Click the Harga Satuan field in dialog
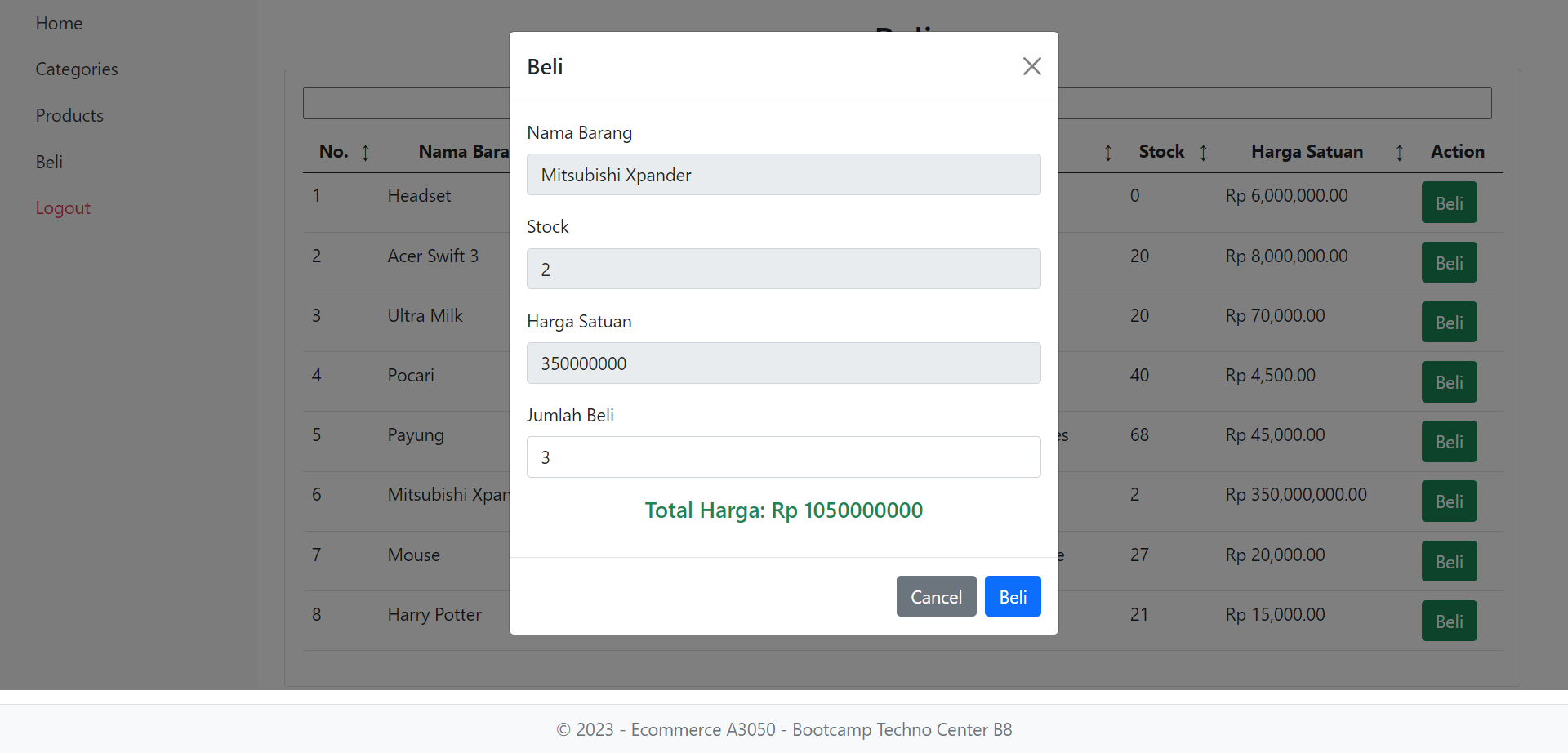The width and height of the screenshot is (1568, 753). (783, 363)
